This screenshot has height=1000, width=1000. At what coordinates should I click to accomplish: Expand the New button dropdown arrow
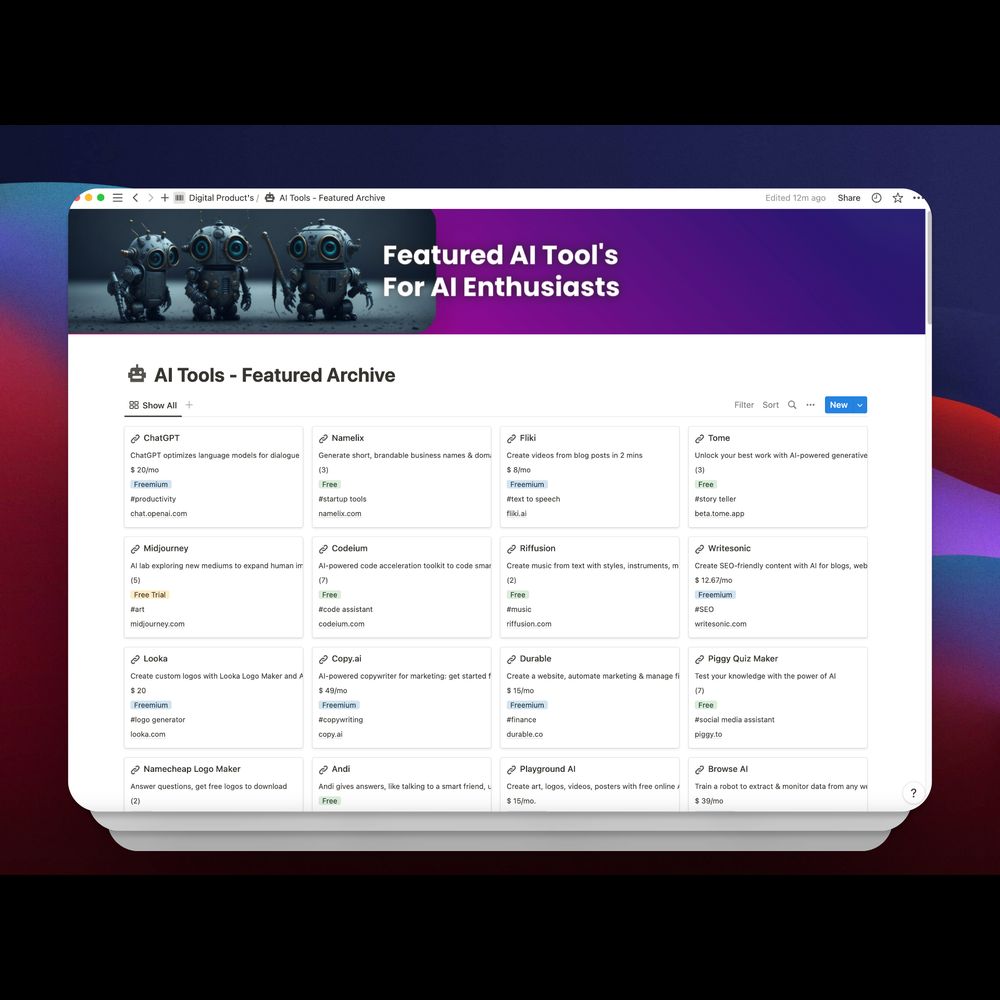(x=860, y=405)
